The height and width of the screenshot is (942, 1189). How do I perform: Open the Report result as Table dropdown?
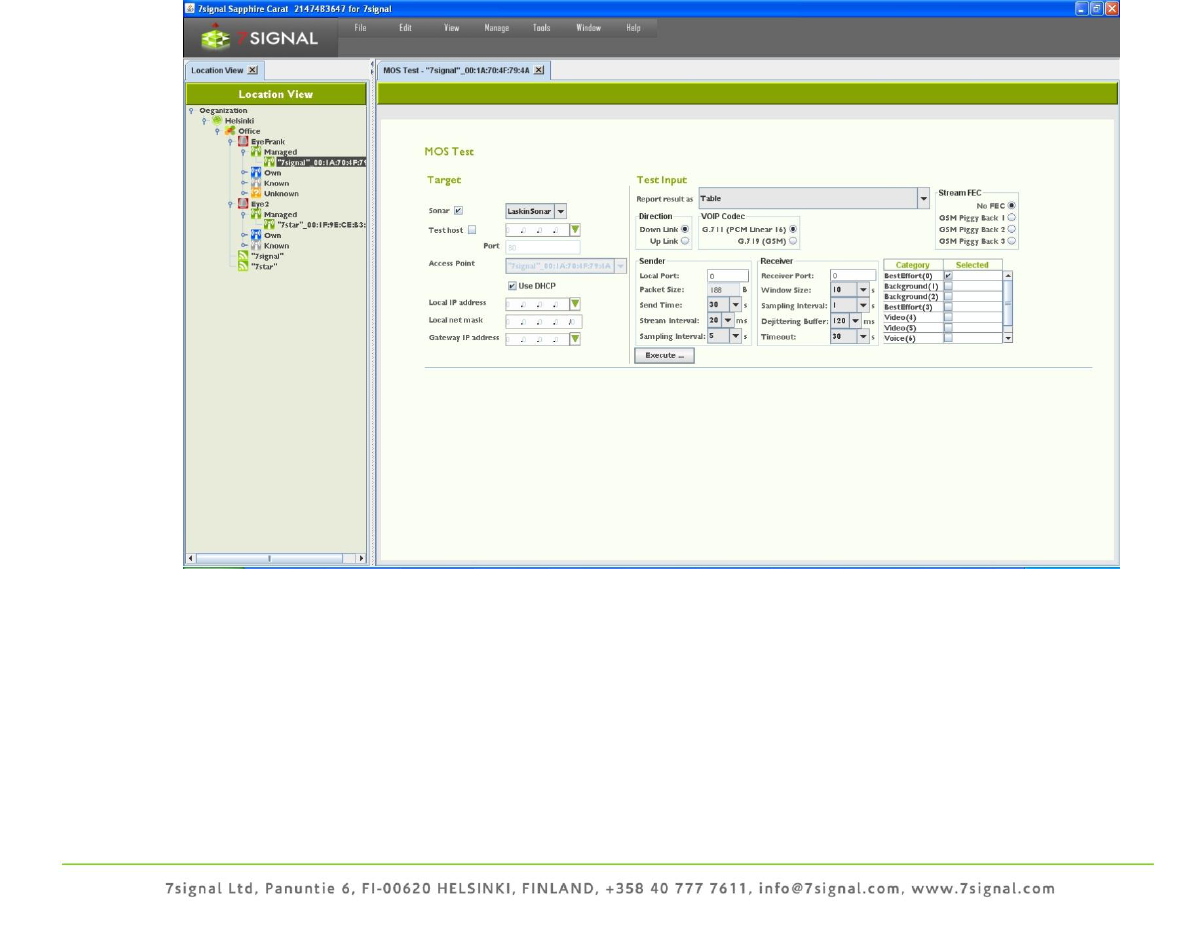click(x=923, y=199)
